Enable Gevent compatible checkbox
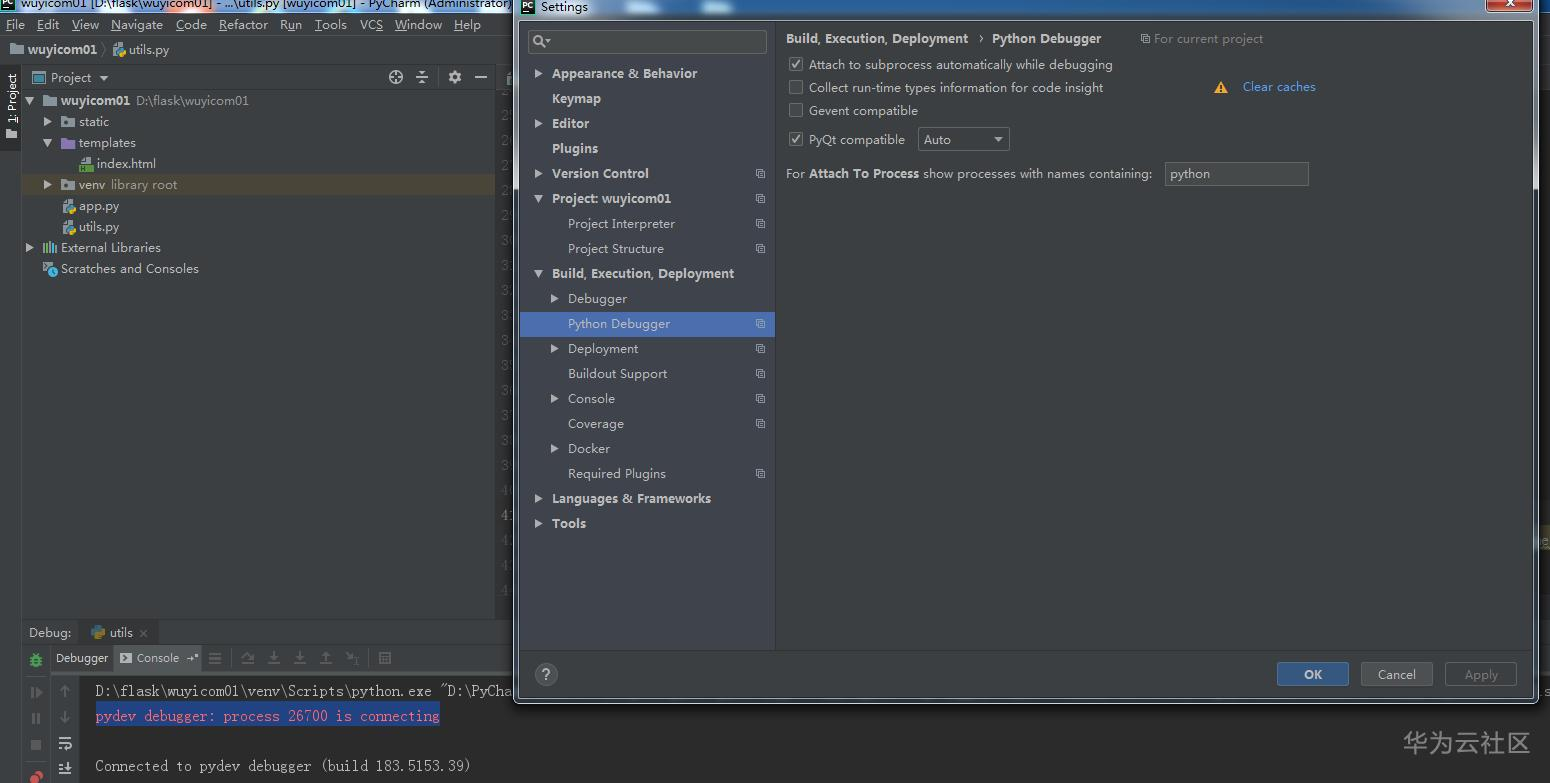Screen dimensions: 1550x783 (796, 111)
